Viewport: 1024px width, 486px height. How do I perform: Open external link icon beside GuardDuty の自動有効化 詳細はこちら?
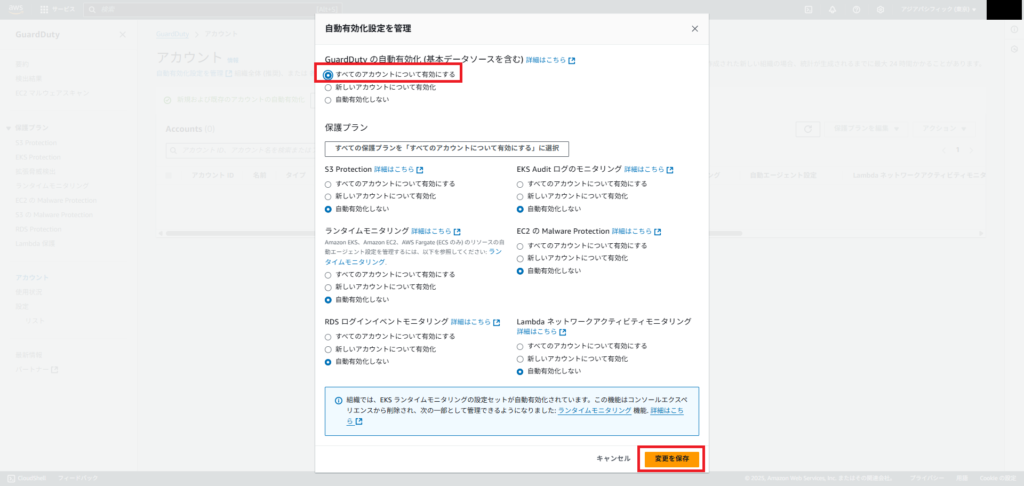pos(571,61)
